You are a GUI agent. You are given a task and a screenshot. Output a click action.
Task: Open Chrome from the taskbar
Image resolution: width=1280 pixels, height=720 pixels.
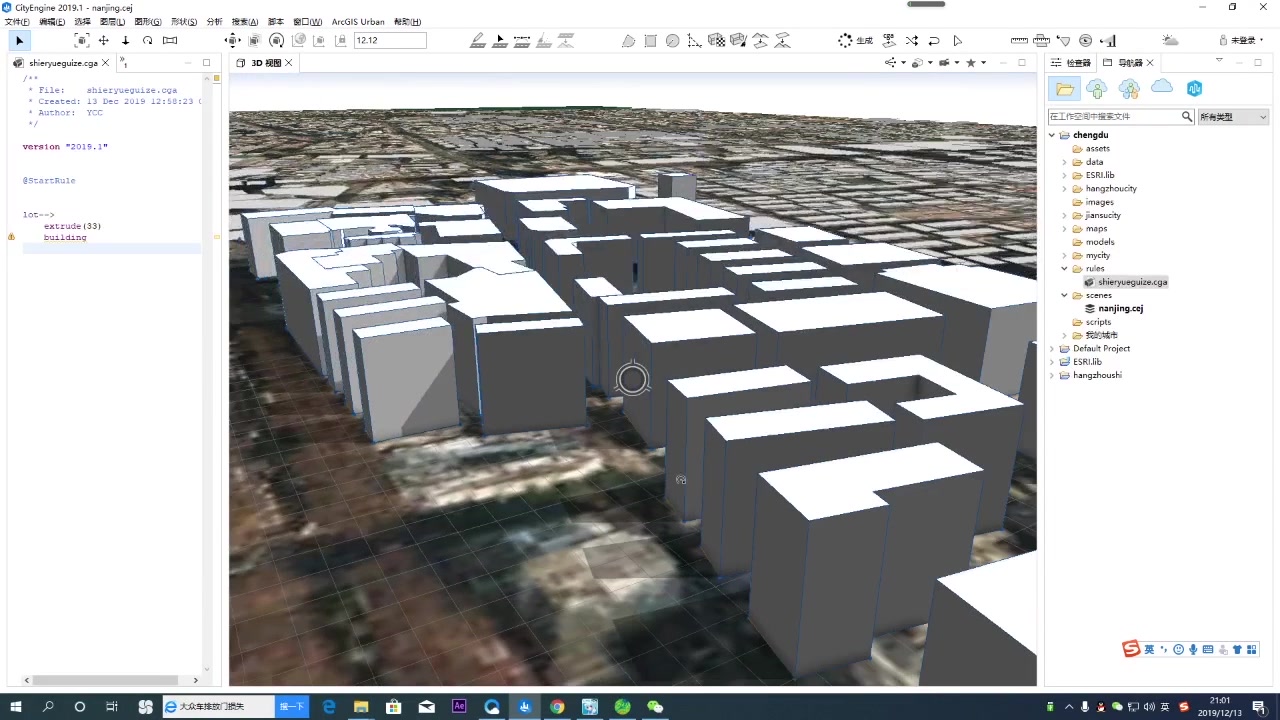(557, 707)
